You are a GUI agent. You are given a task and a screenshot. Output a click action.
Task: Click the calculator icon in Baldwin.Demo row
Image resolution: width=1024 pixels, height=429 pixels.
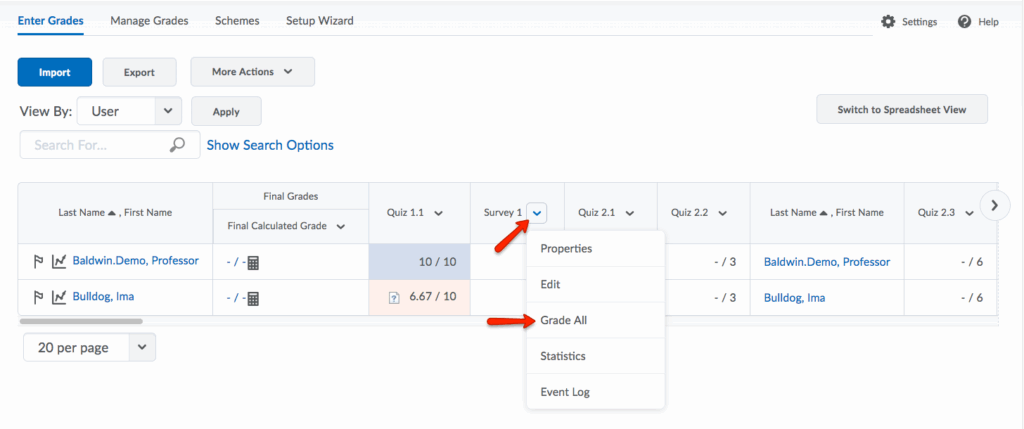click(x=253, y=263)
